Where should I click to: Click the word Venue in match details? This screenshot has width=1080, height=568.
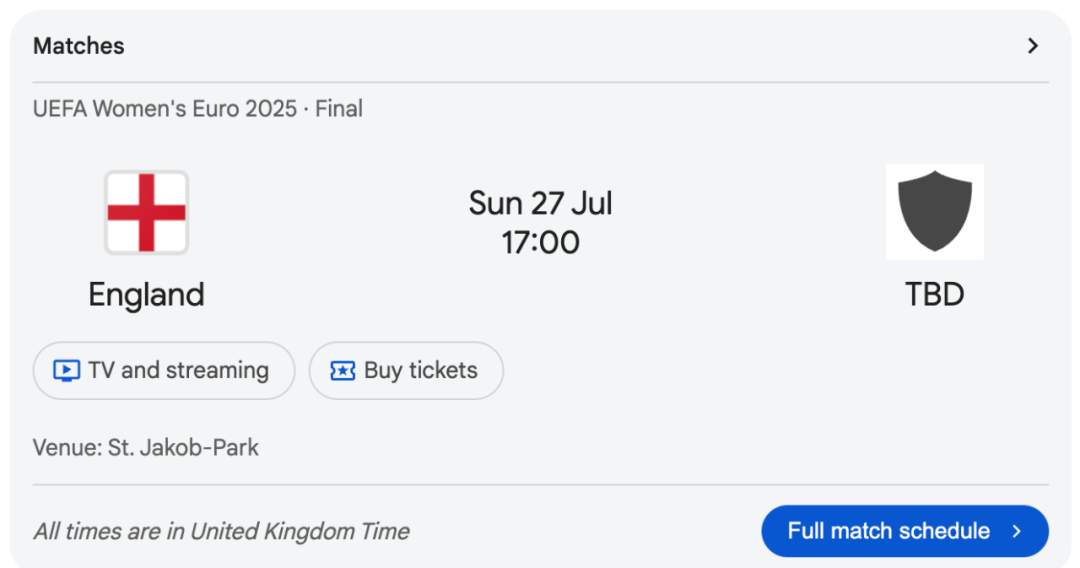click(66, 448)
